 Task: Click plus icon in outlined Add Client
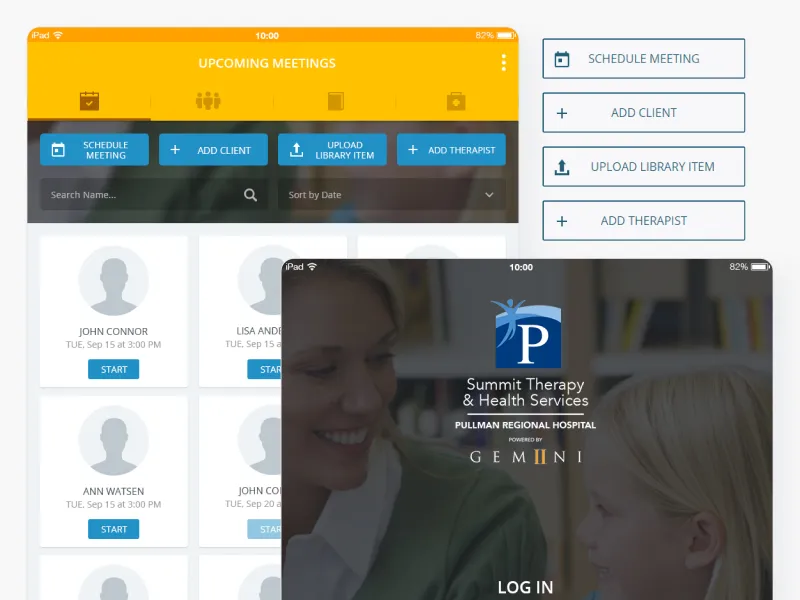(562, 113)
